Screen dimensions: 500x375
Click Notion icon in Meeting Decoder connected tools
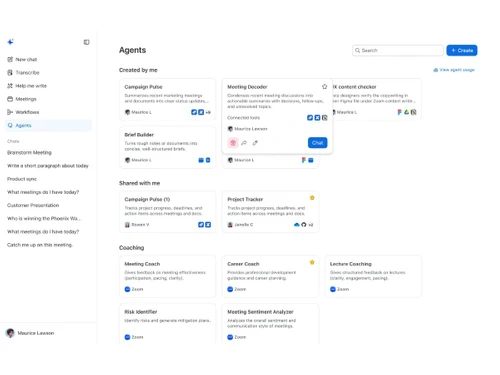(x=325, y=118)
